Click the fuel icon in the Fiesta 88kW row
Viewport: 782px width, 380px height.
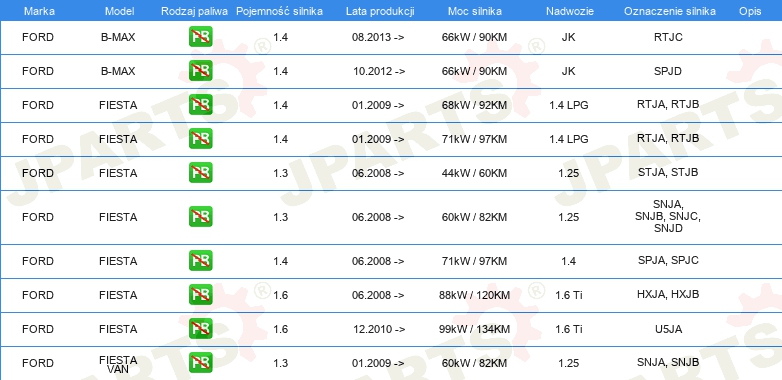tap(200, 295)
